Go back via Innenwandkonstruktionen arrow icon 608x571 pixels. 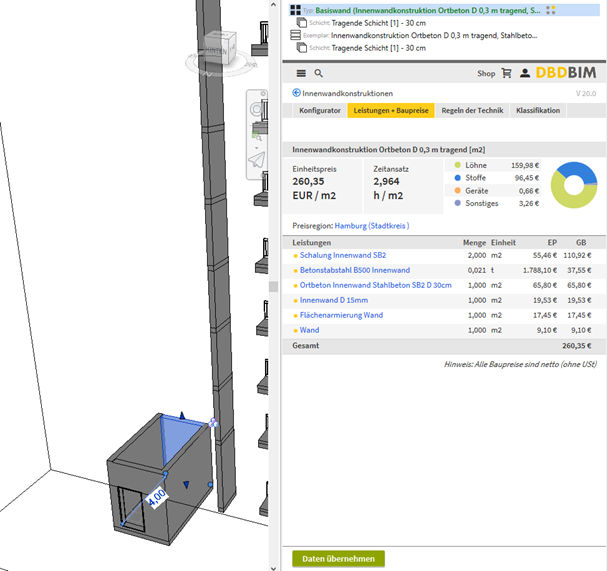coord(296,93)
